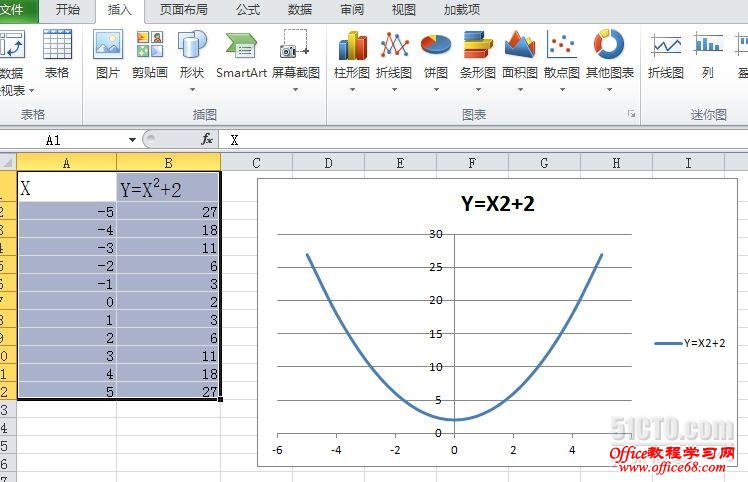Expand the Line chart dropdown arrow

pos(394,89)
